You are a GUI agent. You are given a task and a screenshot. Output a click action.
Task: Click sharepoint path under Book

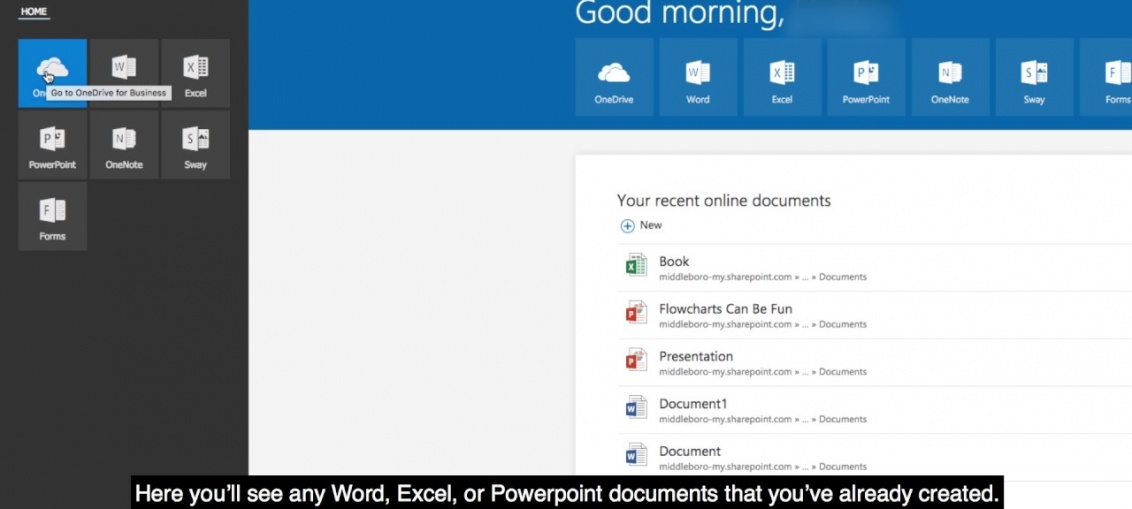[x=762, y=277]
